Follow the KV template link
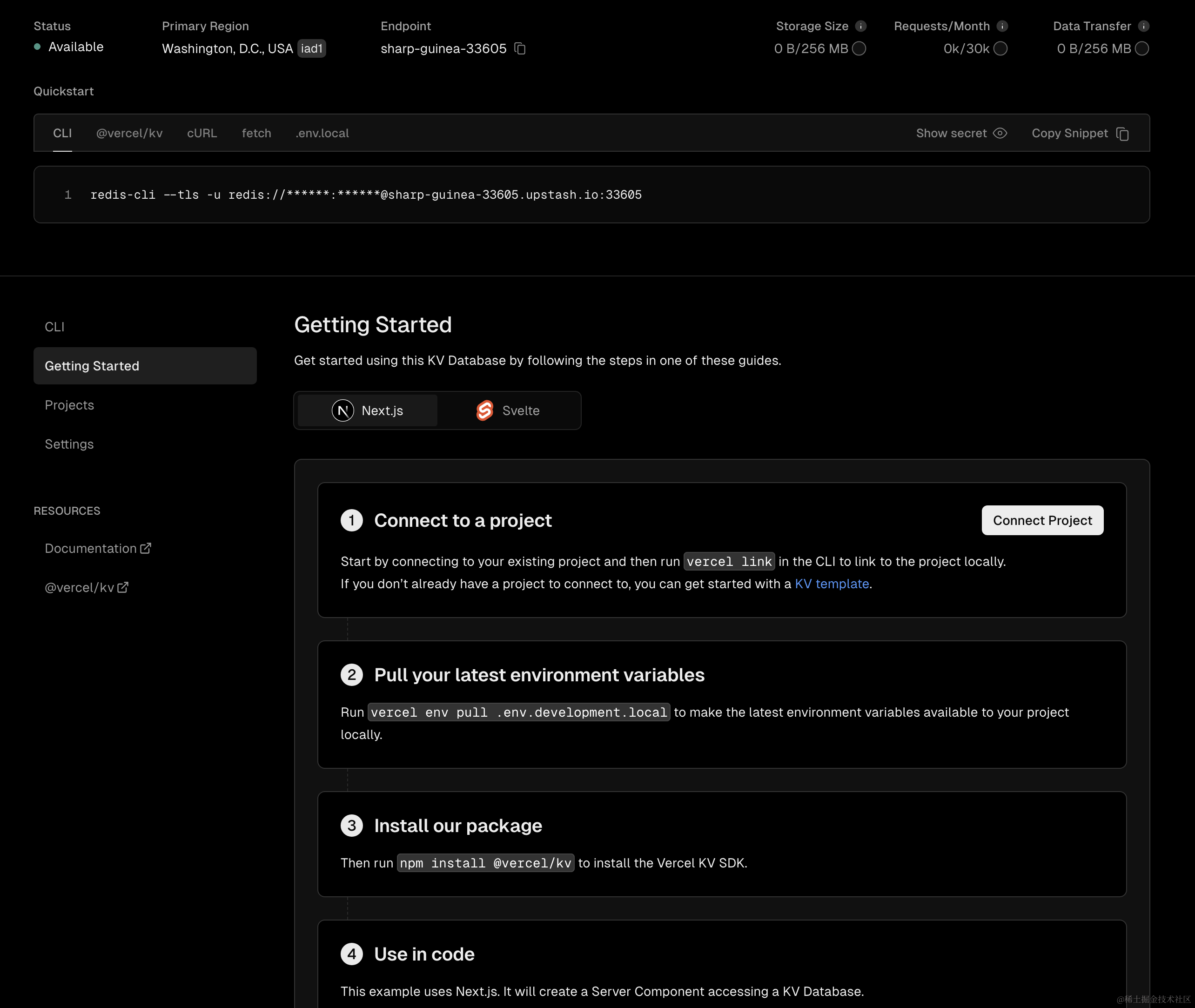The image size is (1195, 1008). [x=832, y=584]
